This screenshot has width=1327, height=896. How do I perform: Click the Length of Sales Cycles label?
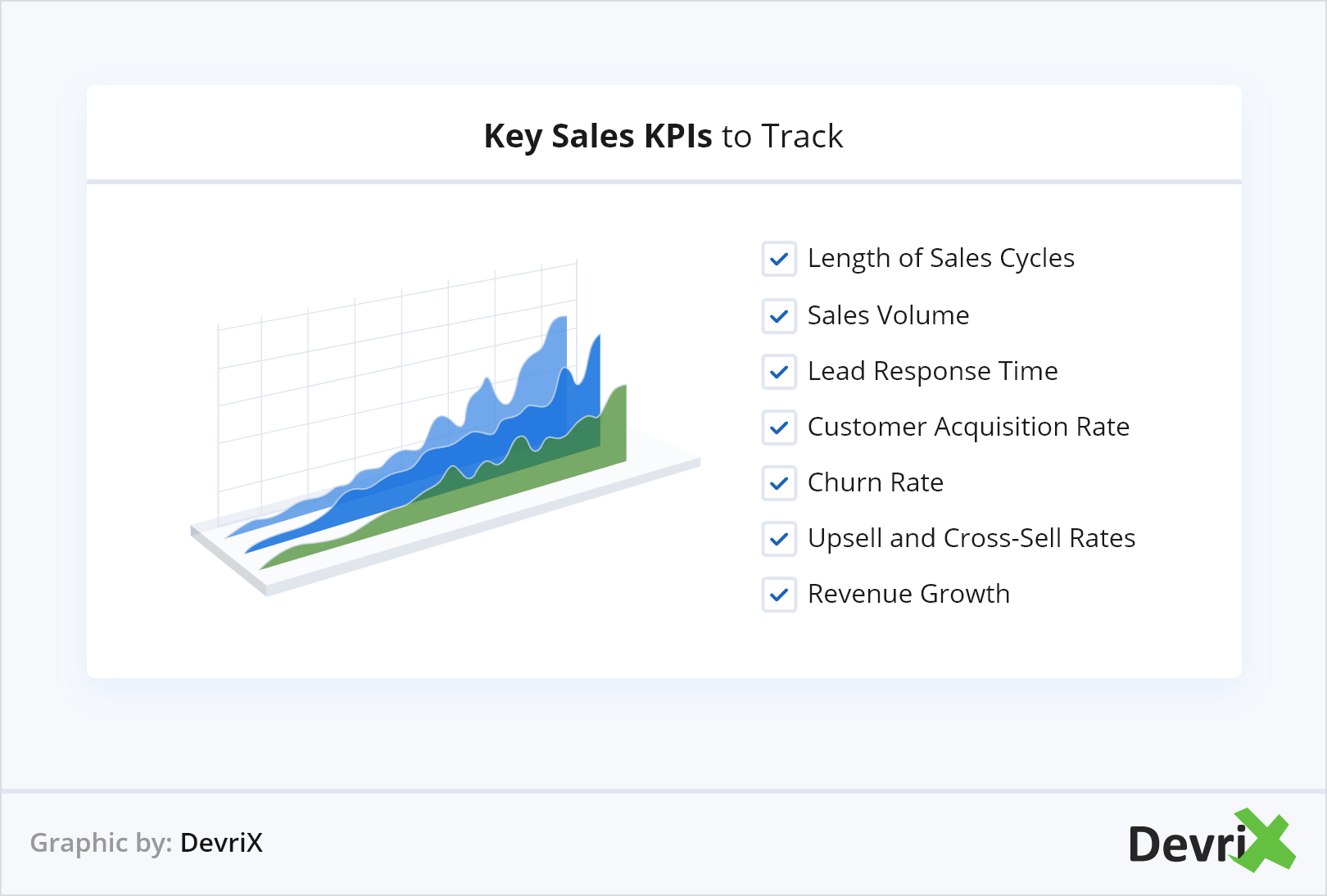[x=940, y=259]
